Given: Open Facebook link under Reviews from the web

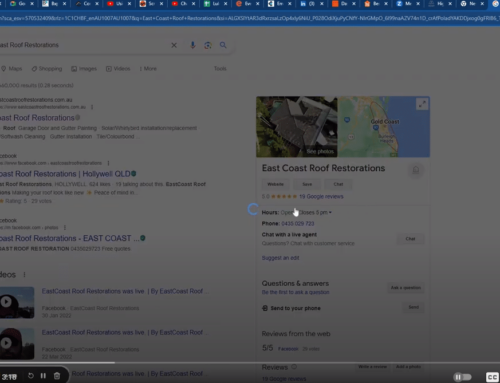Looking at the screenshot, I should [288, 349].
